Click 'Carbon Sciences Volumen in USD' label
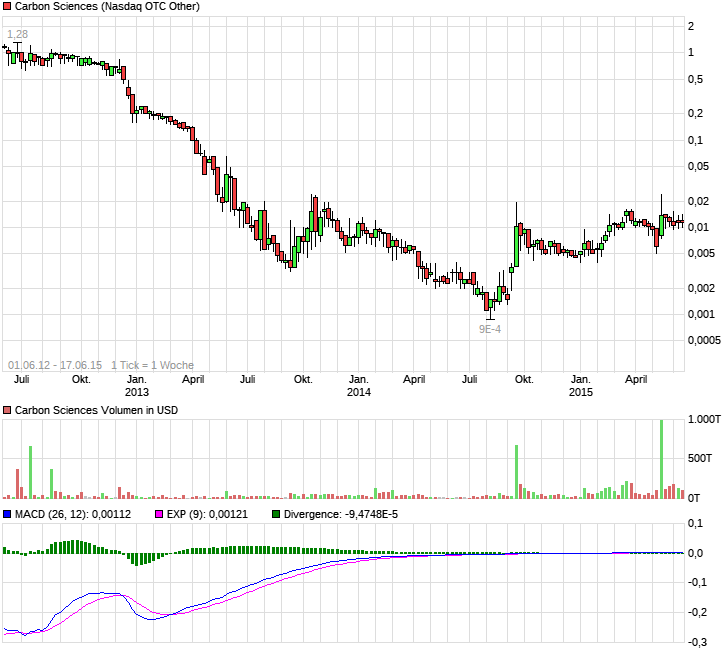726x652 pixels. coord(96,410)
